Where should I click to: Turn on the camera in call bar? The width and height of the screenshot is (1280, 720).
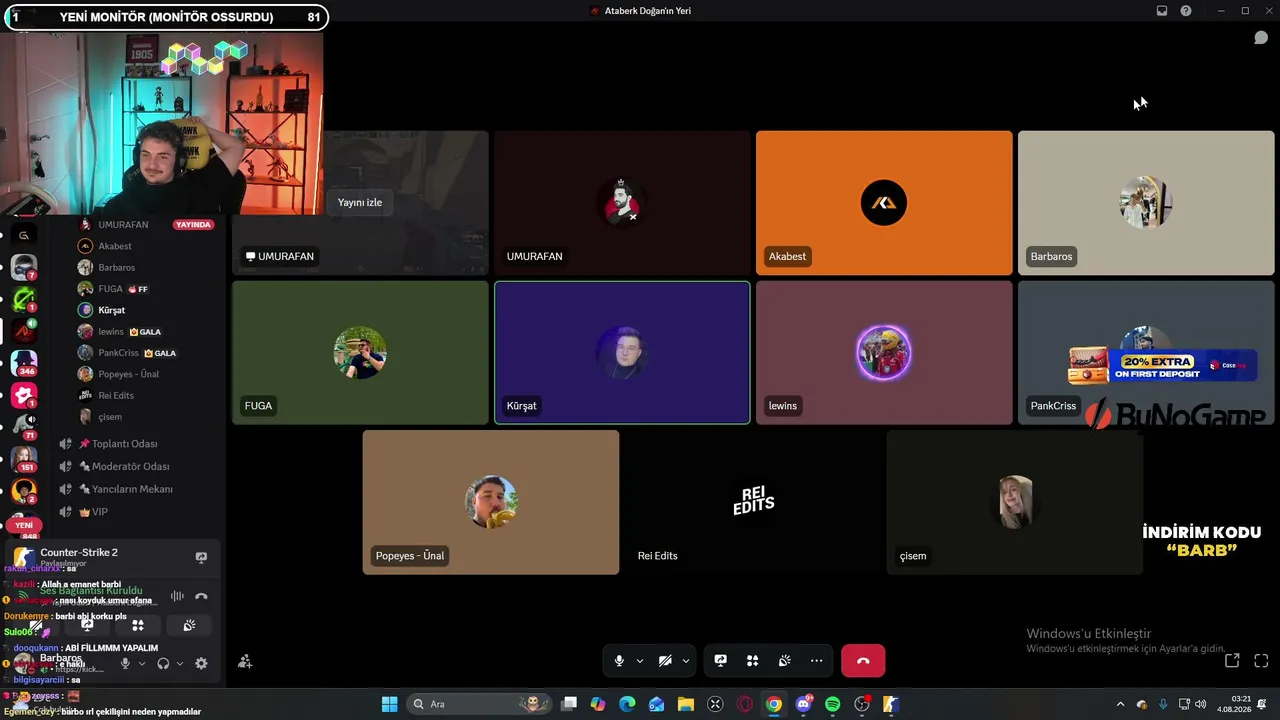point(665,661)
